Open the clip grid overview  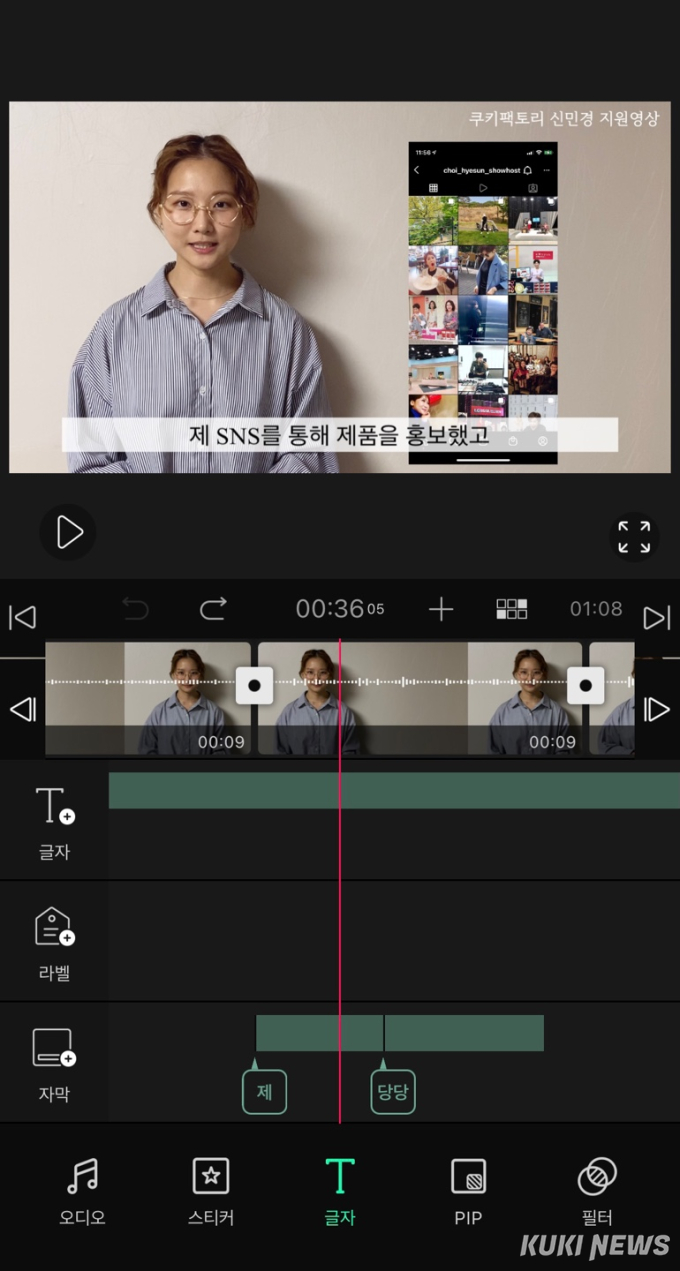pyautogui.click(x=512, y=609)
